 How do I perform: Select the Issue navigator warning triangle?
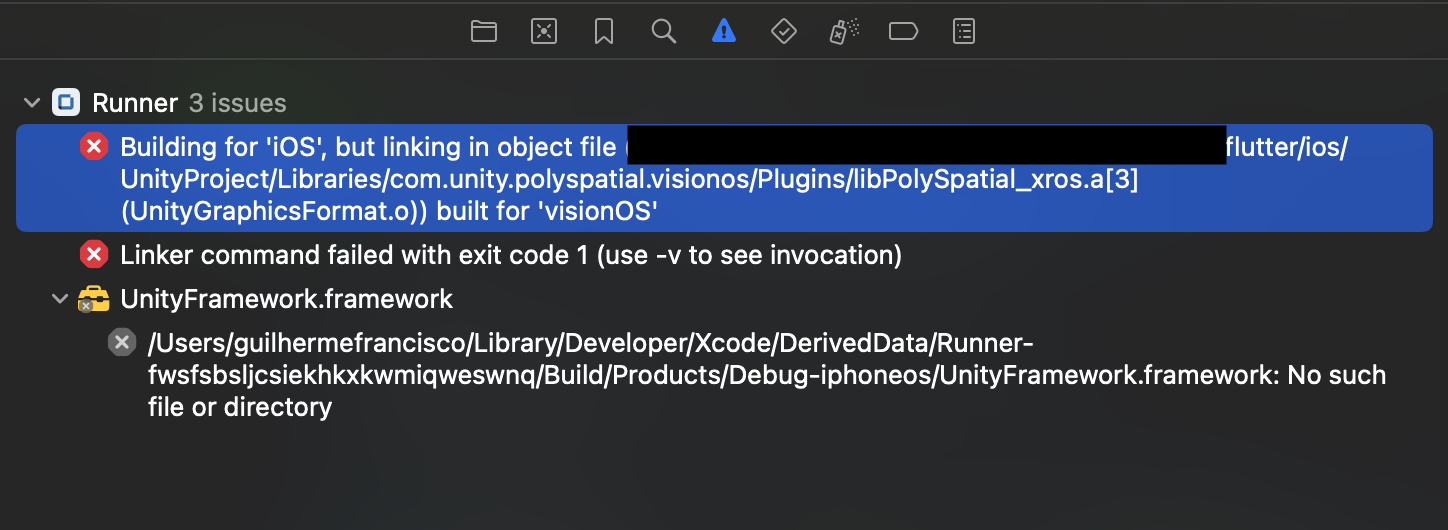pos(723,32)
